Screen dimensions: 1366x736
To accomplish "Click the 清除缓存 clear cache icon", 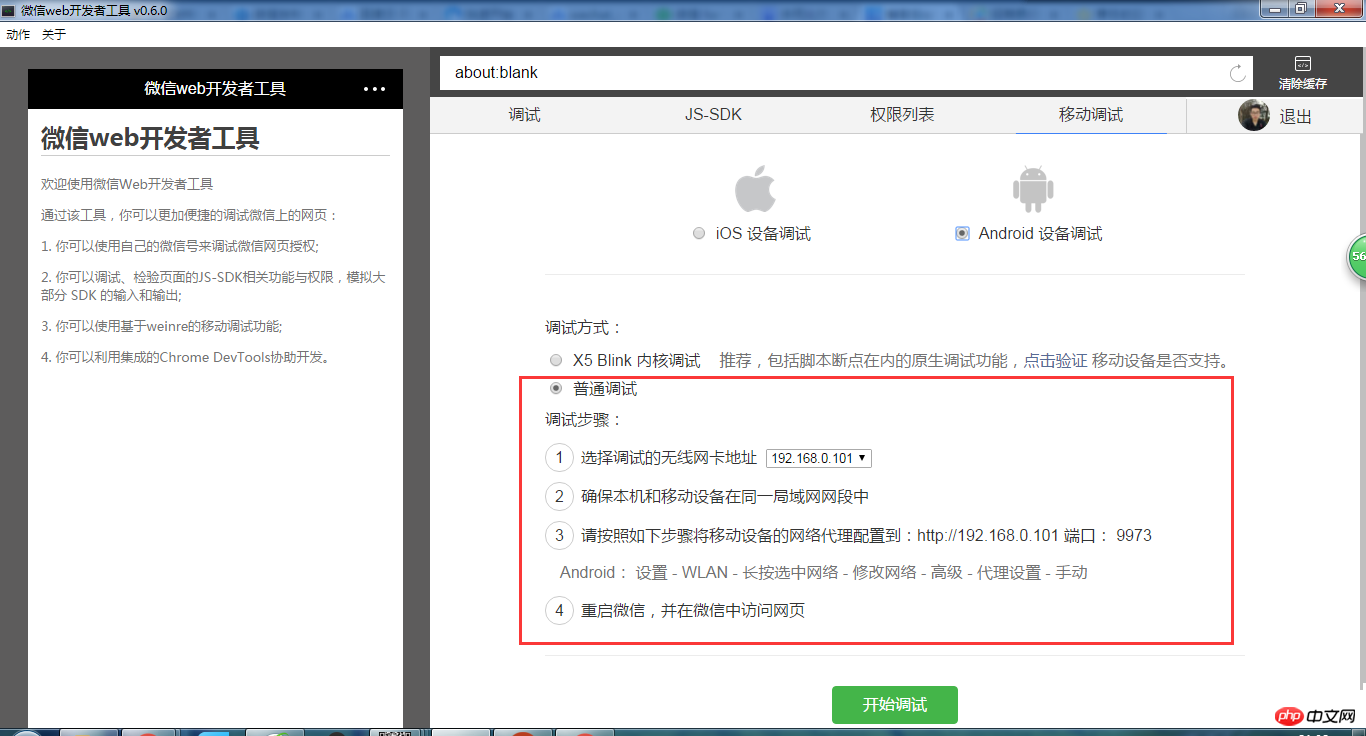I will click(x=1302, y=73).
